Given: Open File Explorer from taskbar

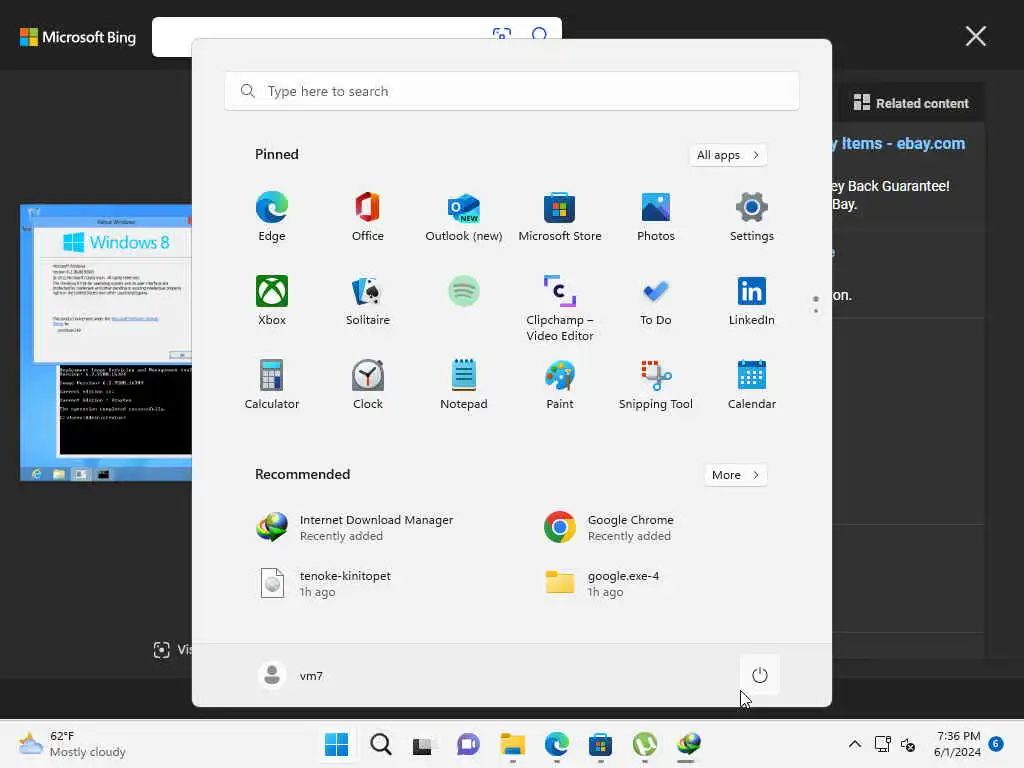Looking at the screenshot, I should [x=513, y=744].
